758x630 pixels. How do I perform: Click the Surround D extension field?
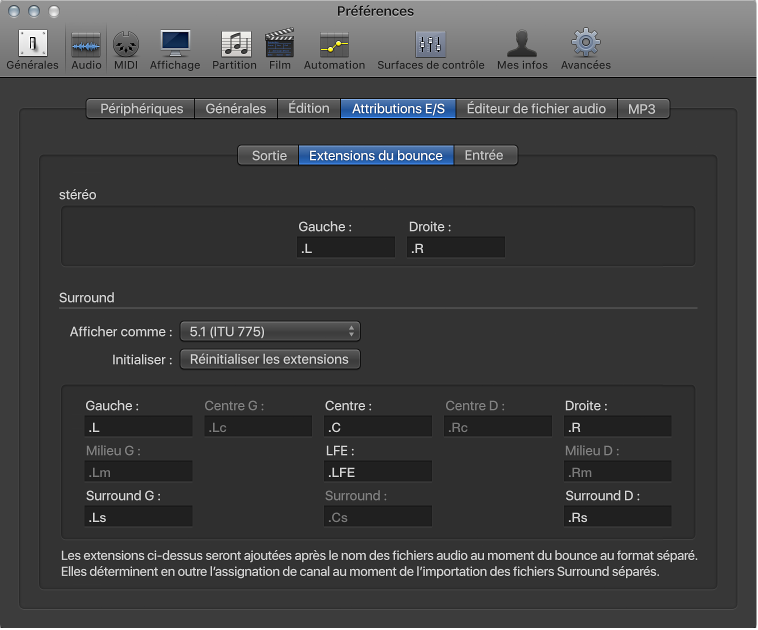pos(617,517)
